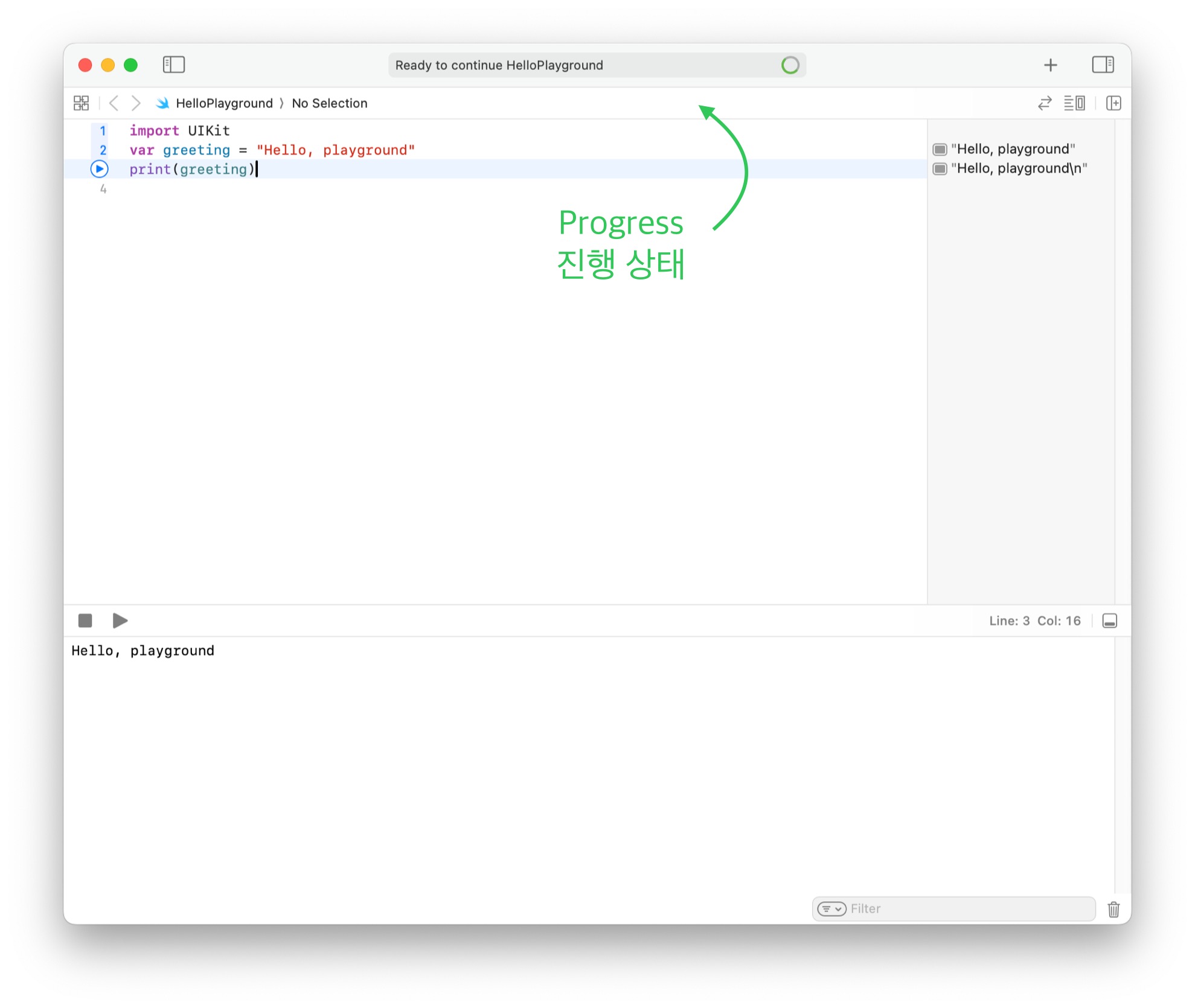
Task: Go back with the left chevron
Action: pyautogui.click(x=114, y=103)
